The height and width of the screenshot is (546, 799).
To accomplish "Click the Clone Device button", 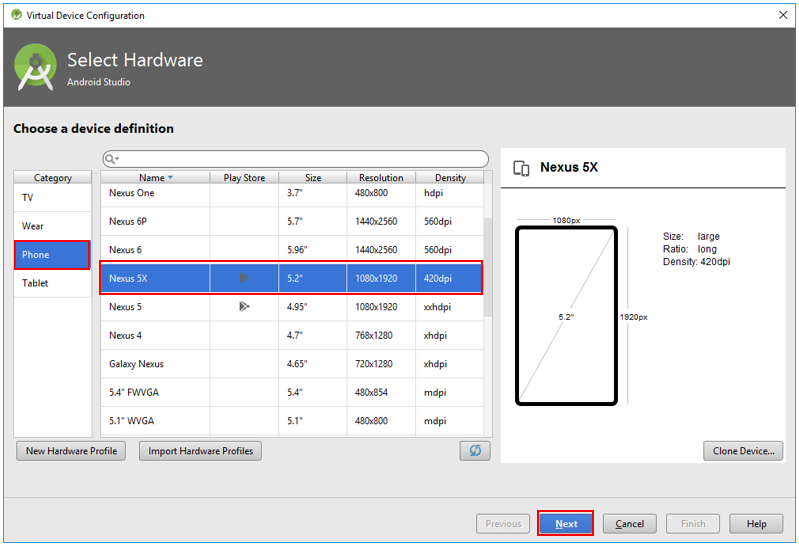I will 743,451.
